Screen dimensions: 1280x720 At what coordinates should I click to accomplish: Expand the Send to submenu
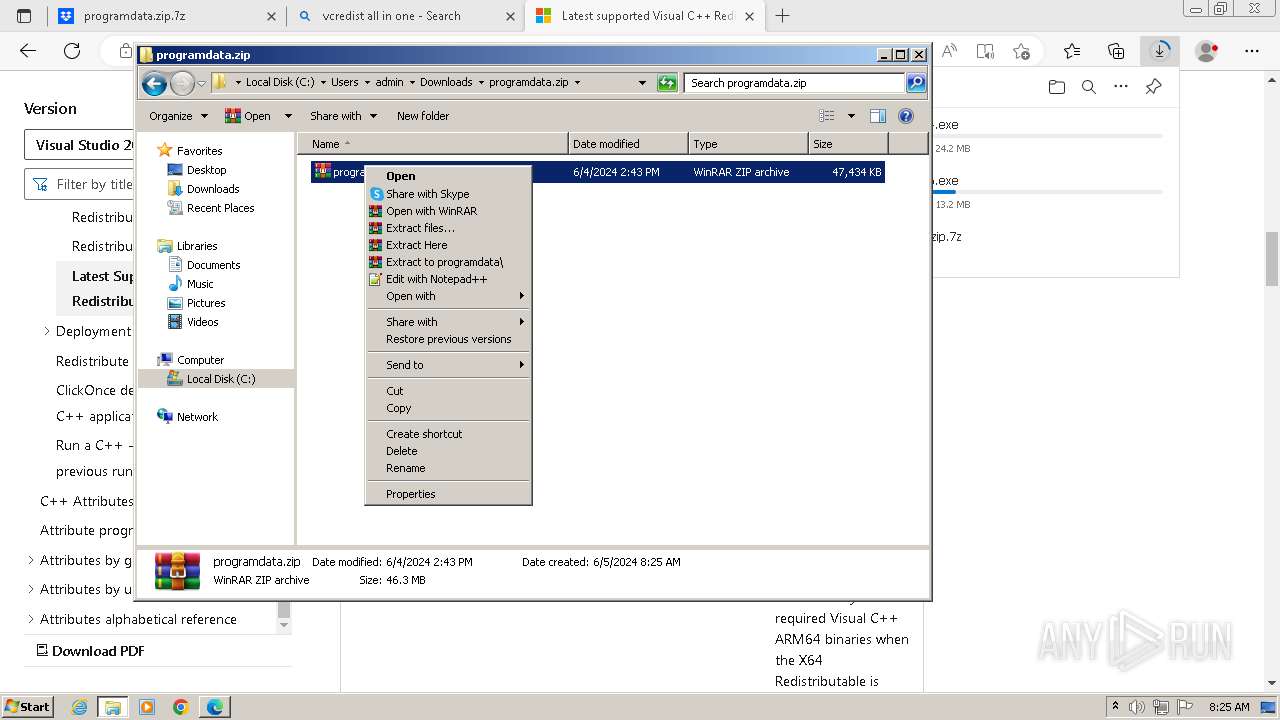(448, 365)
